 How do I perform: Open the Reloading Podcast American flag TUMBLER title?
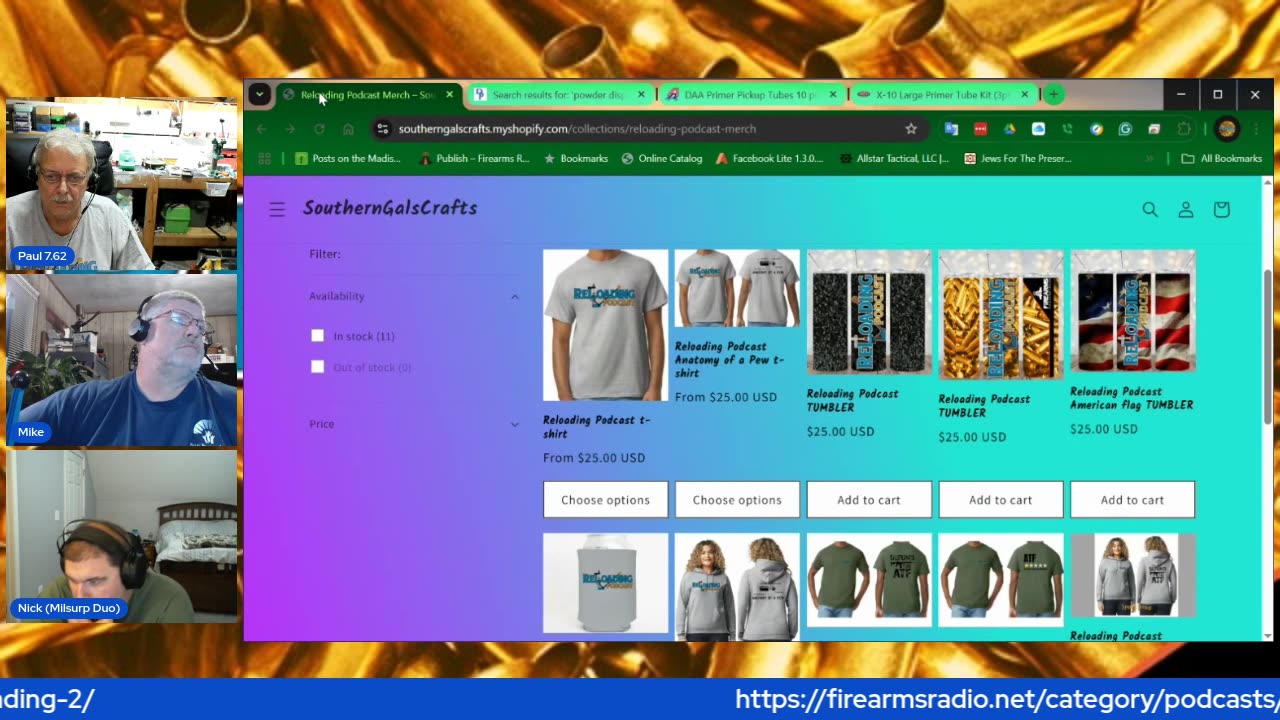coord(1131,398)
